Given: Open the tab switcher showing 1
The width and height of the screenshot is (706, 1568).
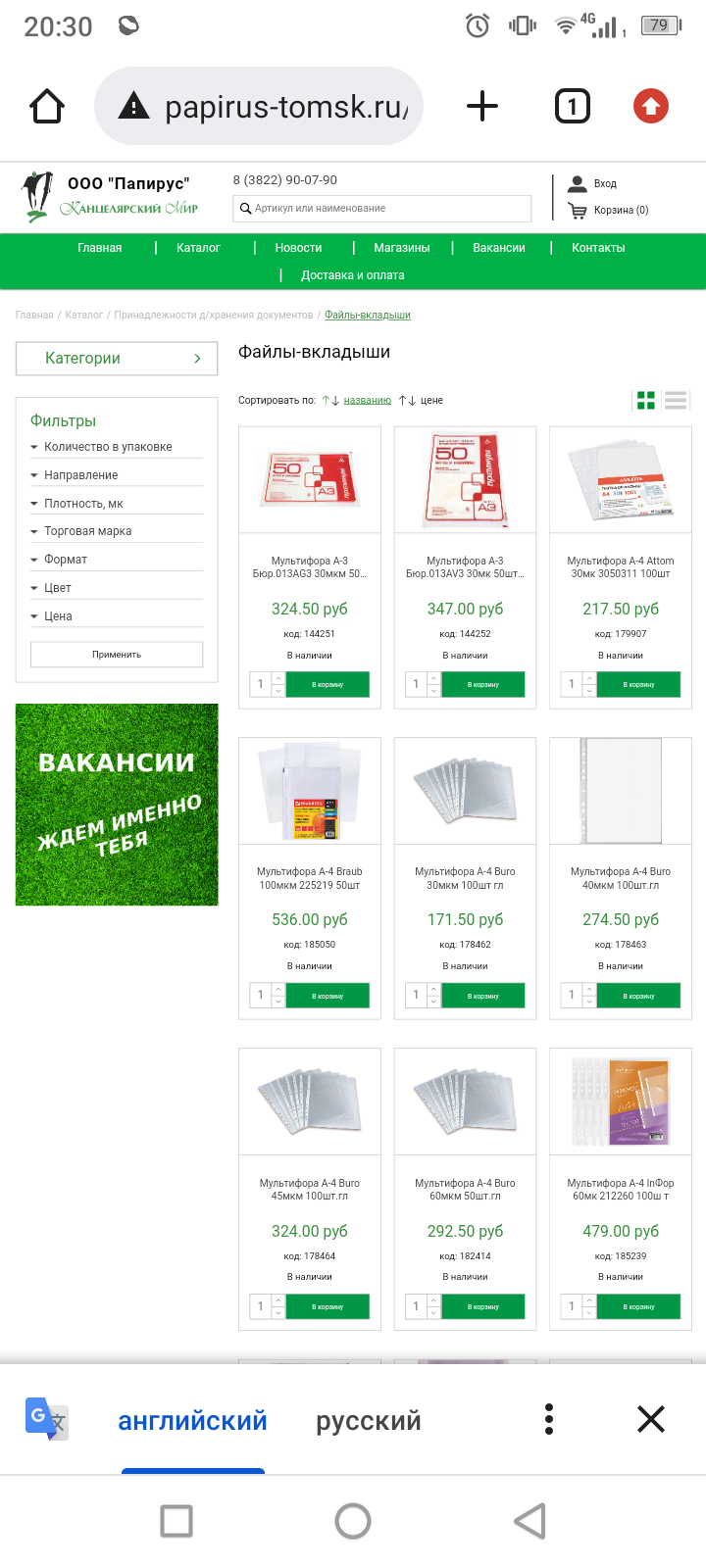Looking at the screenshot, I should [x=573, y=106].
